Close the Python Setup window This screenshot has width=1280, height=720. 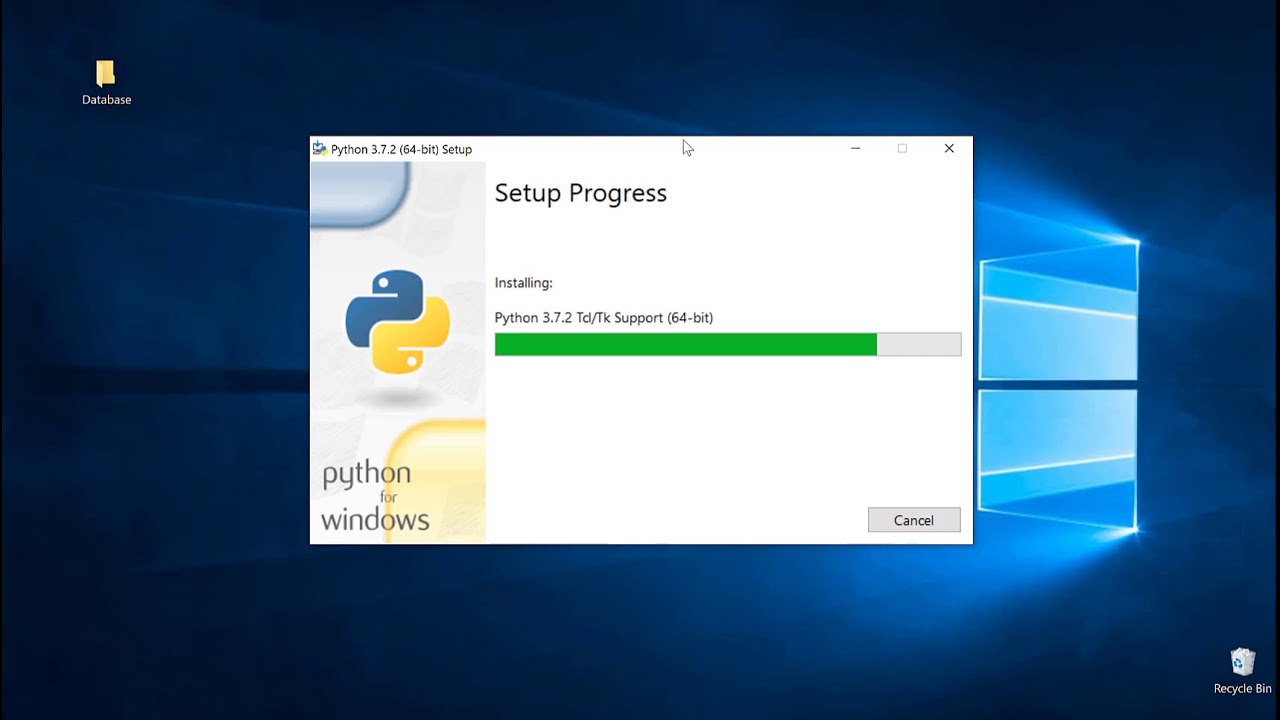click(949, 148)
